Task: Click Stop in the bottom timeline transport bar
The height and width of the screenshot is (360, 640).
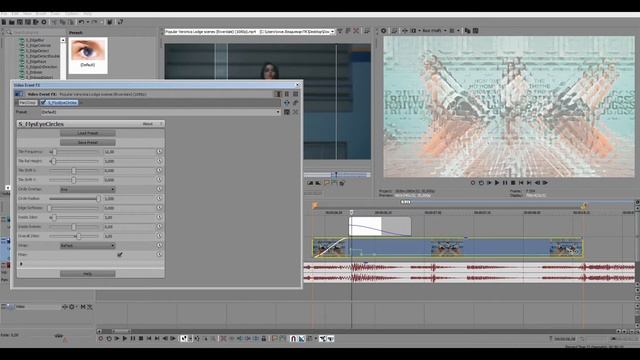Action: pos(141,339)
